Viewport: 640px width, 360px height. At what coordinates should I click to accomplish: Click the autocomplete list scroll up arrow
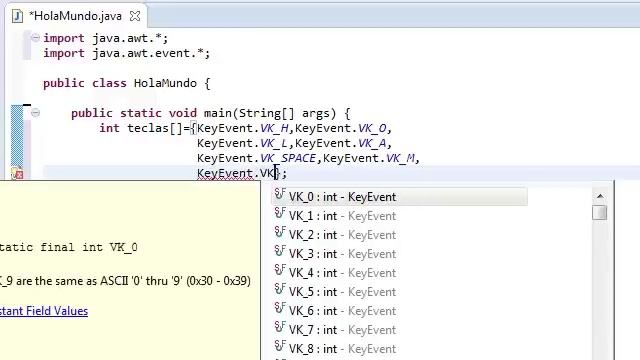click(x=600, y=196)
